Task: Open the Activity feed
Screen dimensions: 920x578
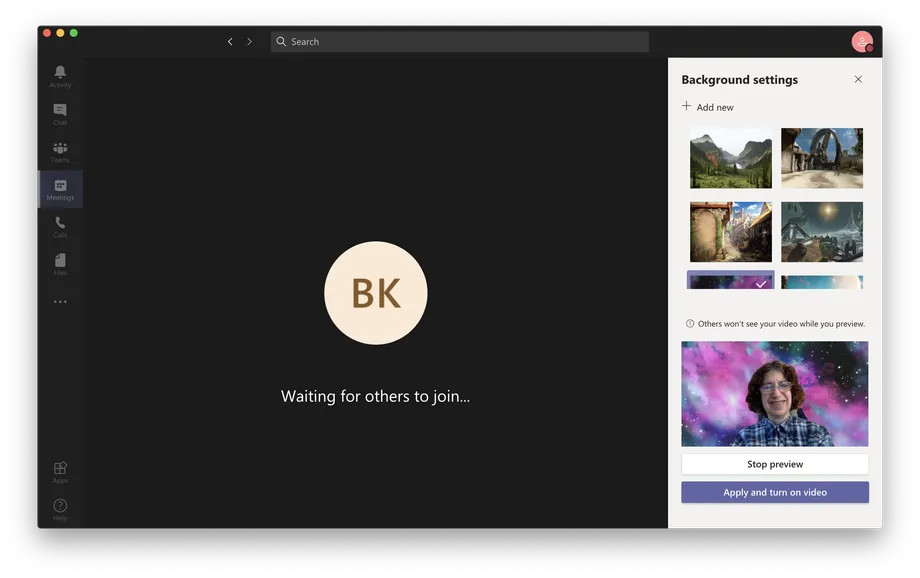Action: point(60,76)
